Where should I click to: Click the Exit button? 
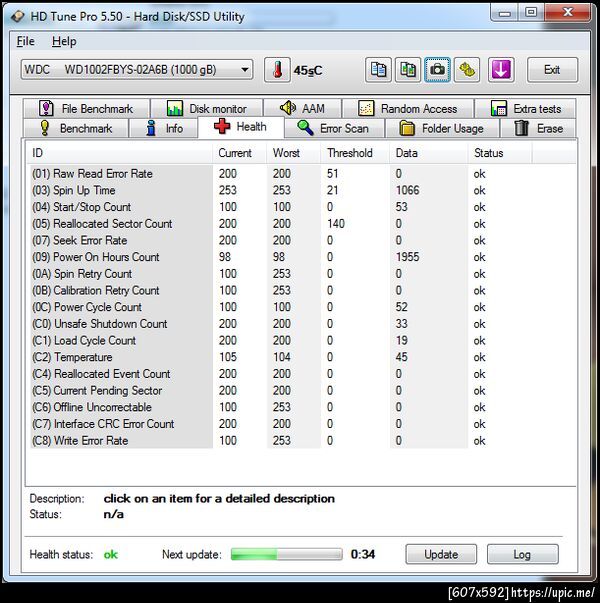click(x=552, y=70)
